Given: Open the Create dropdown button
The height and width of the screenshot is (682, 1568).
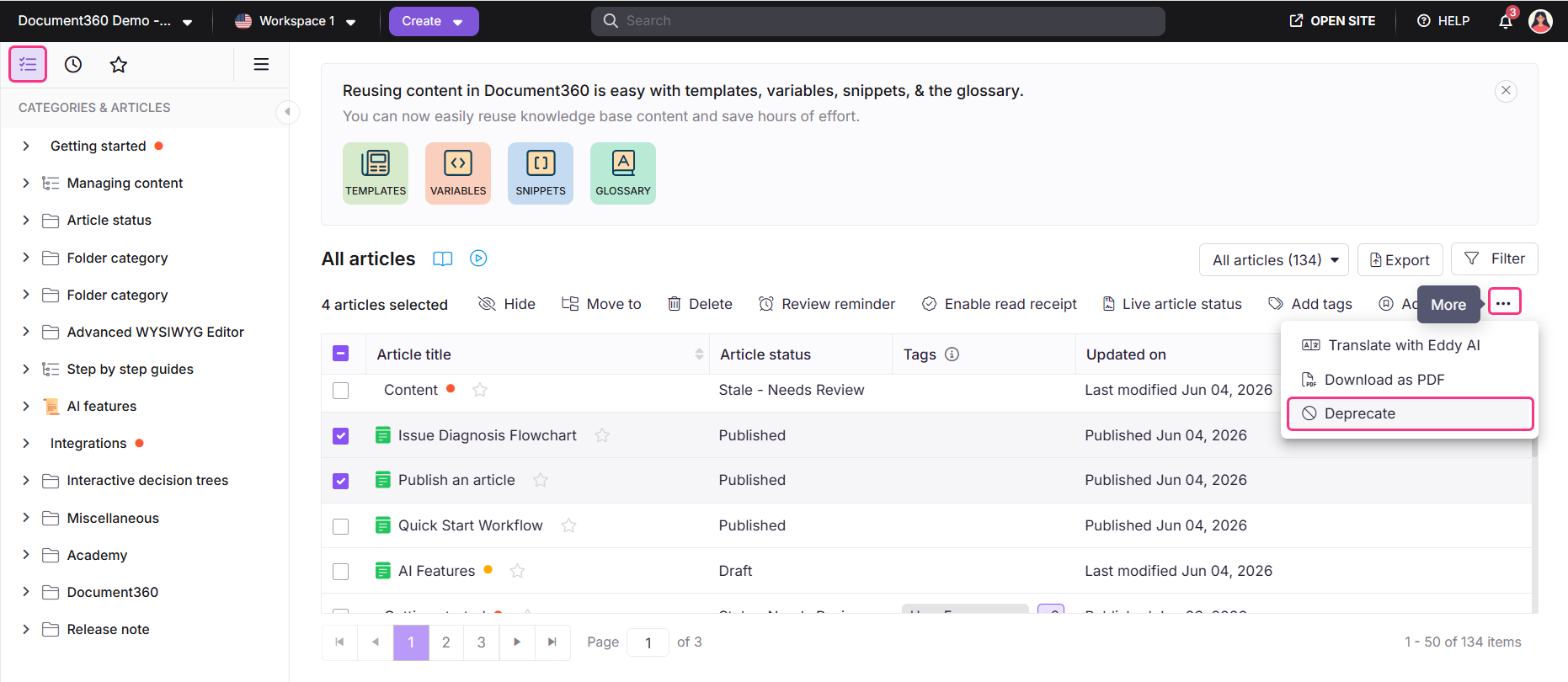Looking at the screenshot, I should pyautogui.click(x=434, y=21).
